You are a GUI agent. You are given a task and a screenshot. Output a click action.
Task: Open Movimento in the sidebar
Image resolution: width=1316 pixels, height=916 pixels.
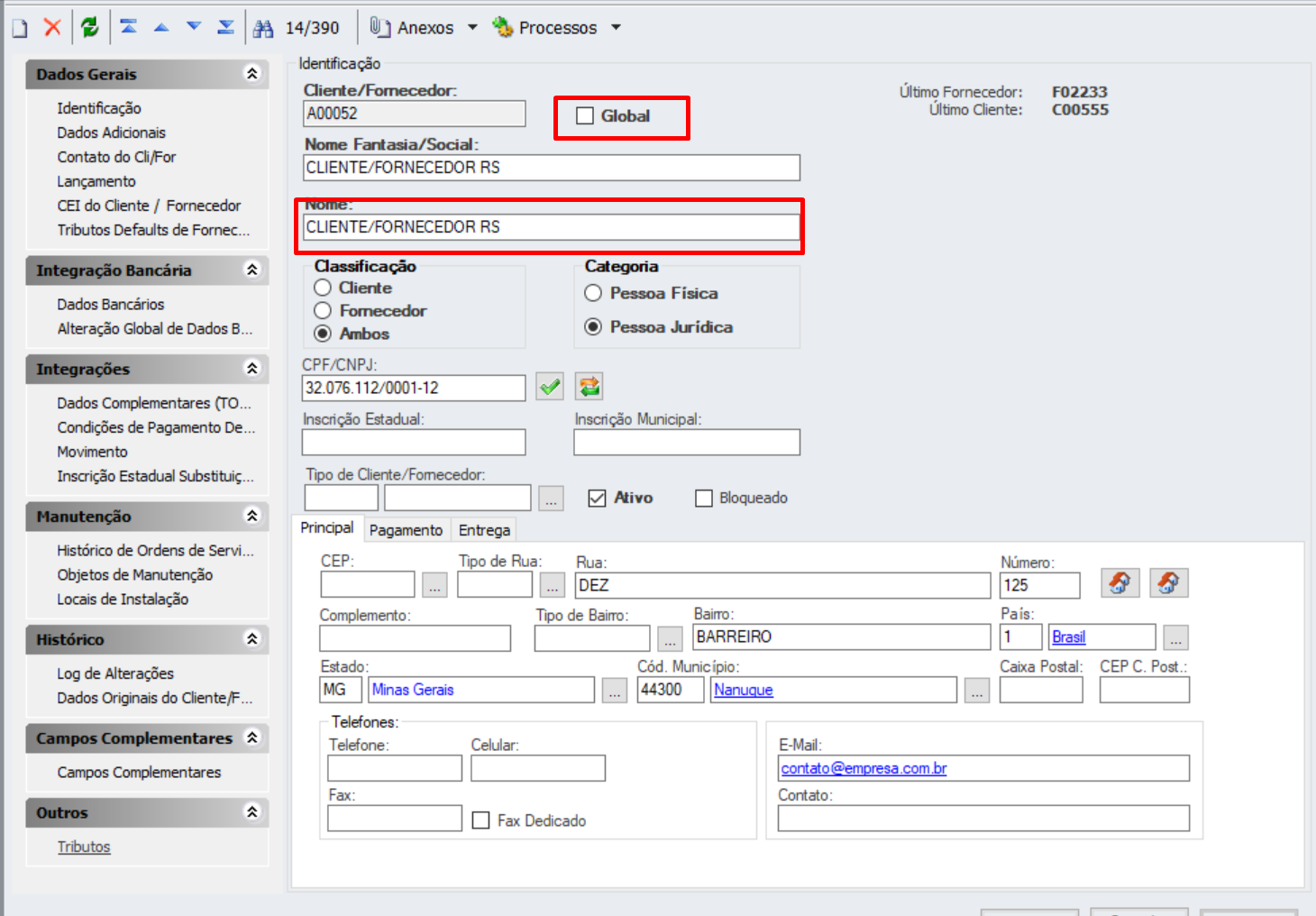pos(93,452)
